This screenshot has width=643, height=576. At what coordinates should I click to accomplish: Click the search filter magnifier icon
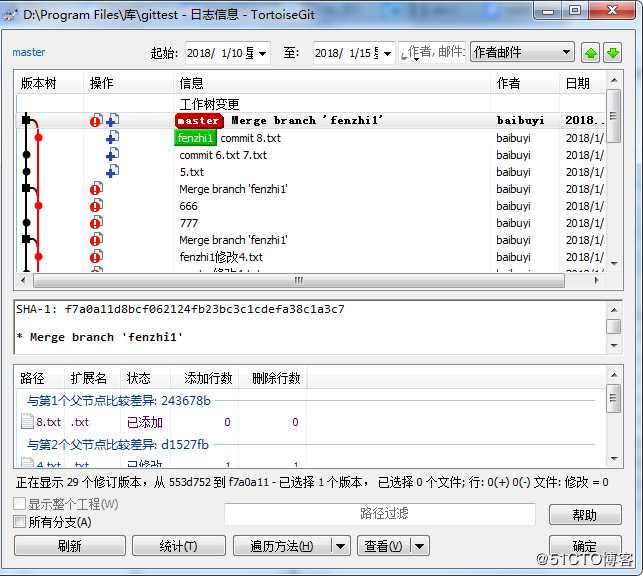404,54
